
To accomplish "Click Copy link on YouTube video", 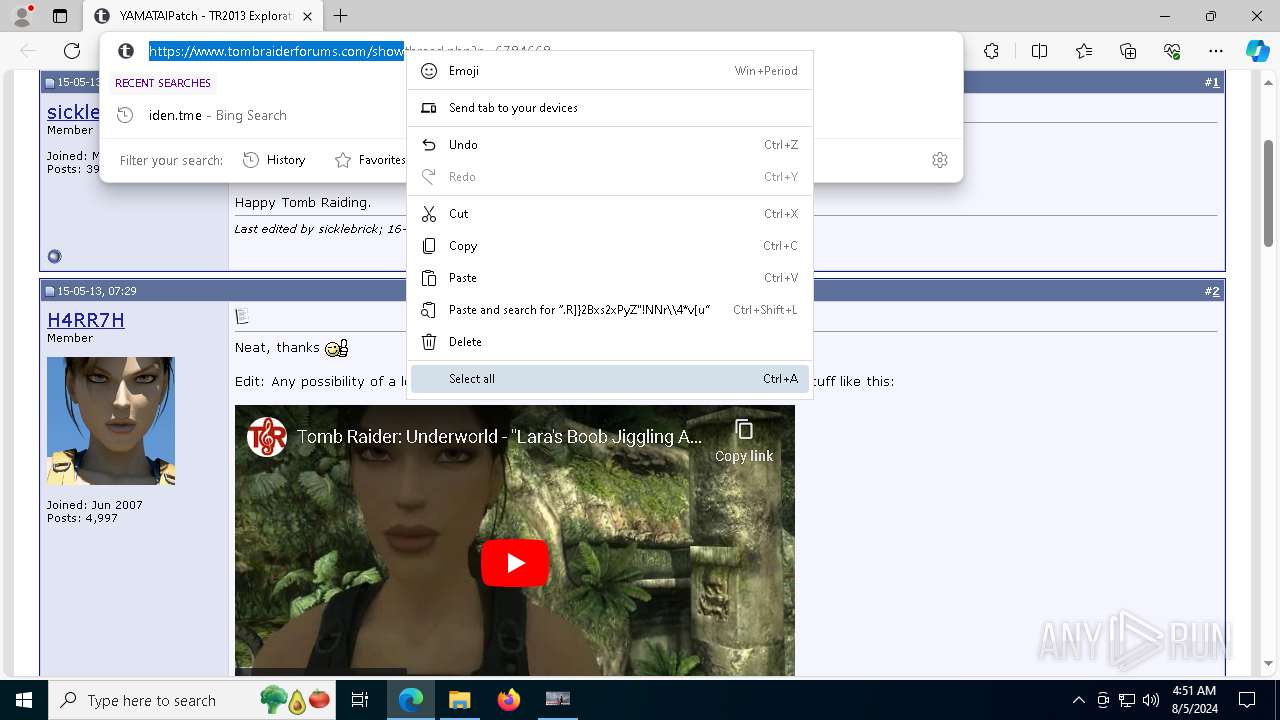I will [744, 441].
